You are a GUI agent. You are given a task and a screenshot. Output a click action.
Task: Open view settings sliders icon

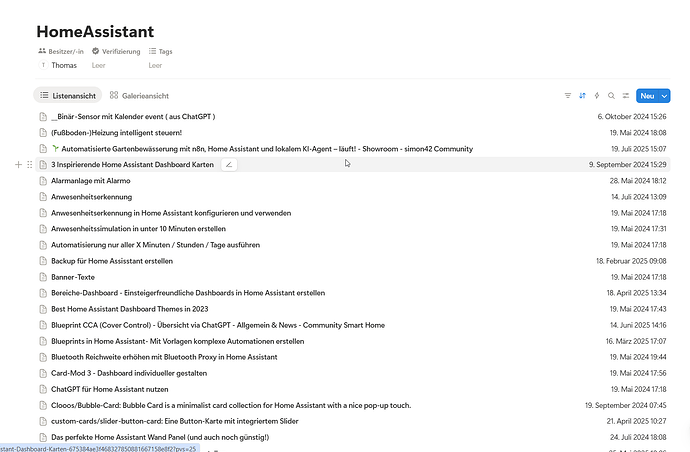pyautogui.click(x=625, y=96)
